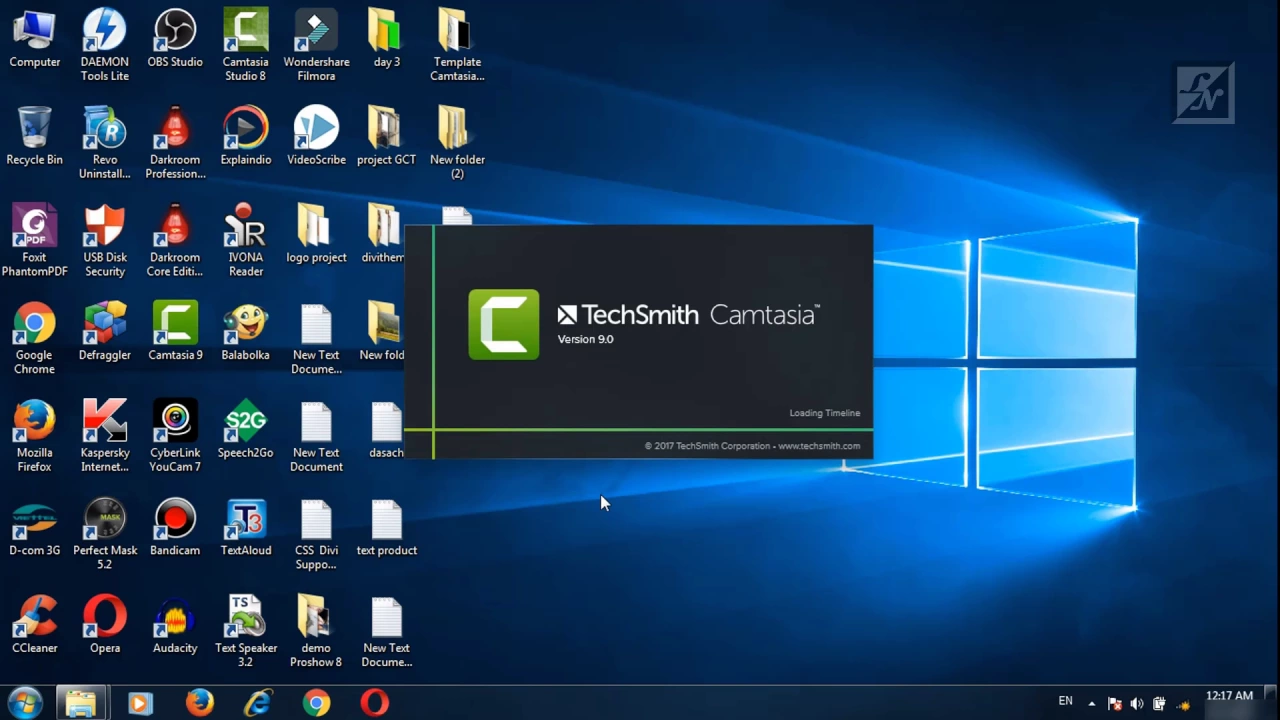Select the D-com 3G shortcut

35,528
